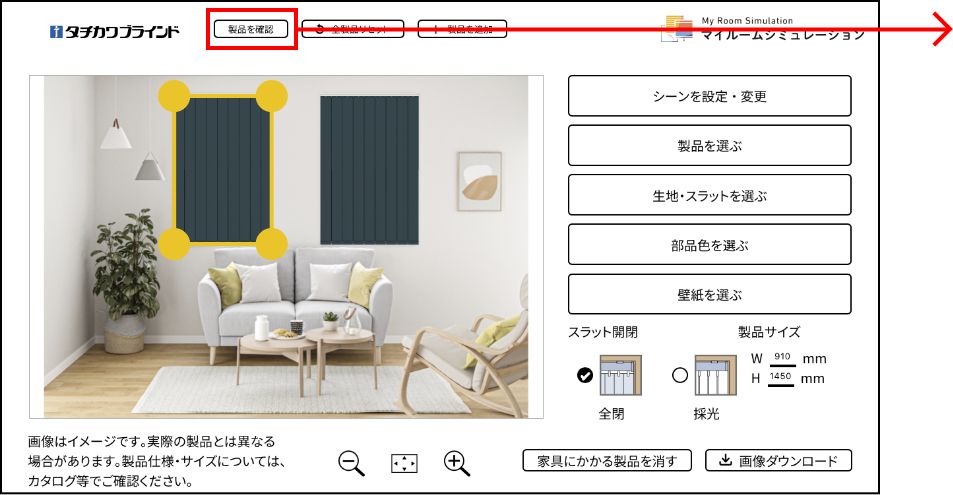The image size is (953, 495).
Task: Click the 全製品リセット button
Action: tap(353, 29)
